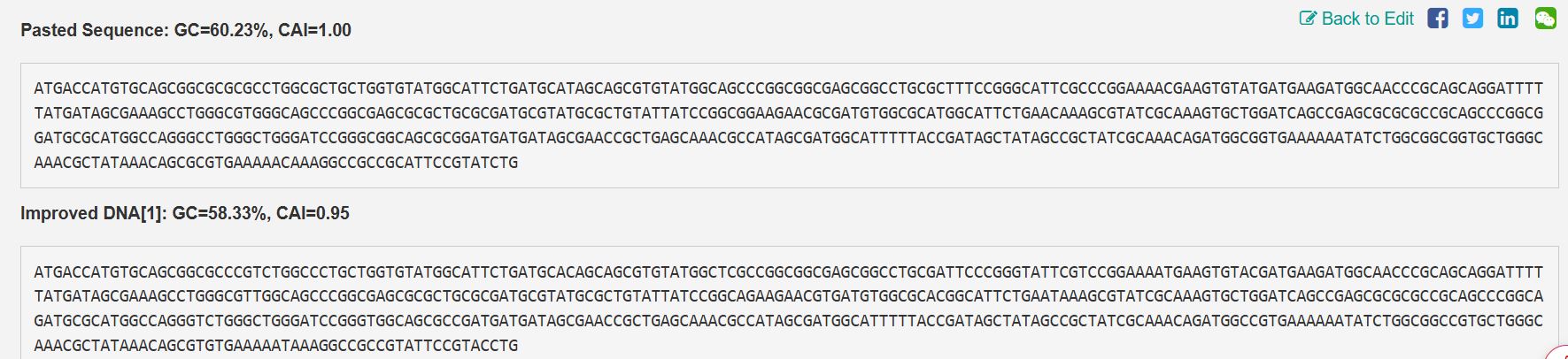Share the result on Twitter
This screenshot has width=1568, height=359.
pos(1472,19)
